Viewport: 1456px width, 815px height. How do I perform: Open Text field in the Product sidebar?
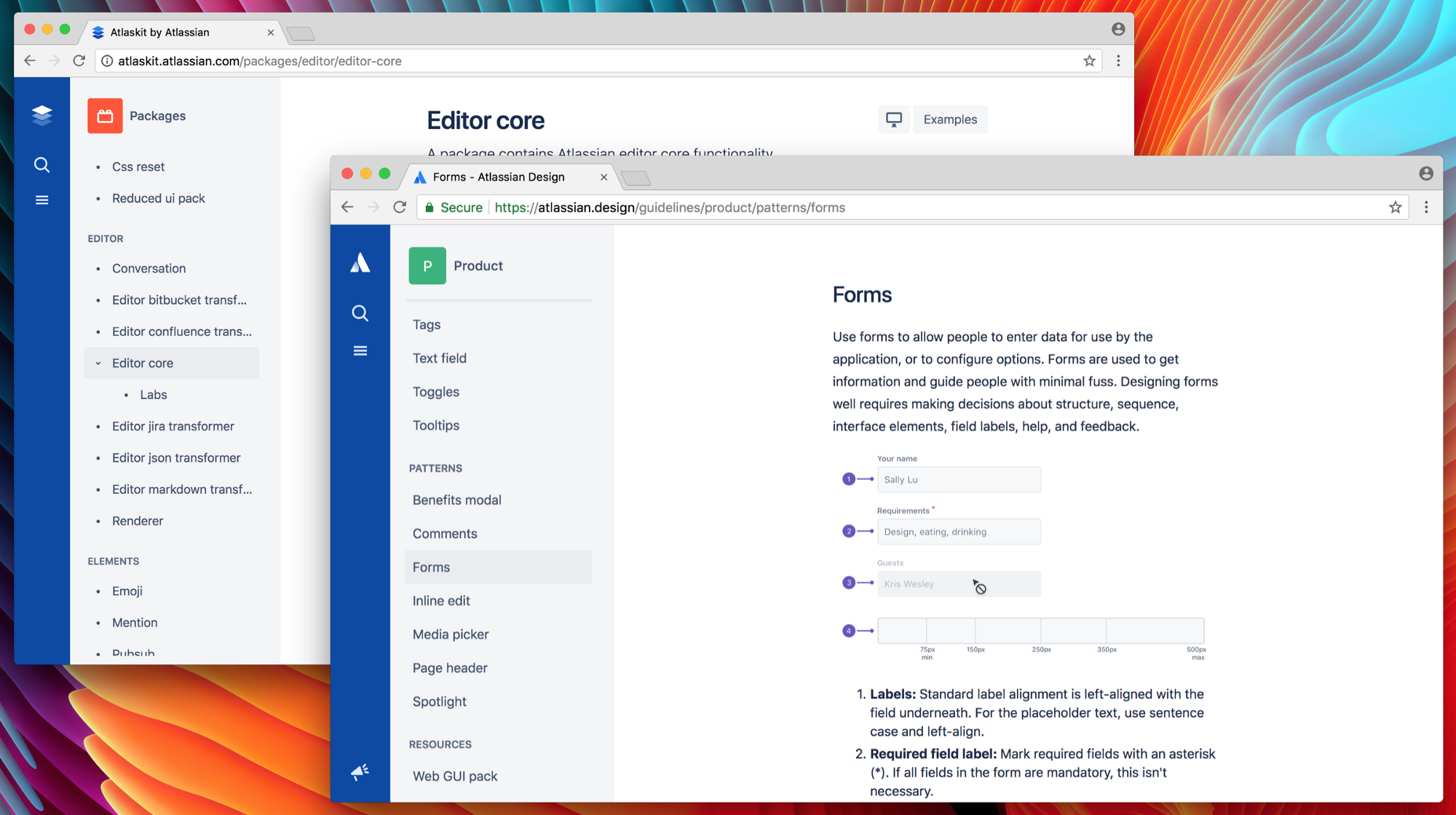click(x=440, y=358)
